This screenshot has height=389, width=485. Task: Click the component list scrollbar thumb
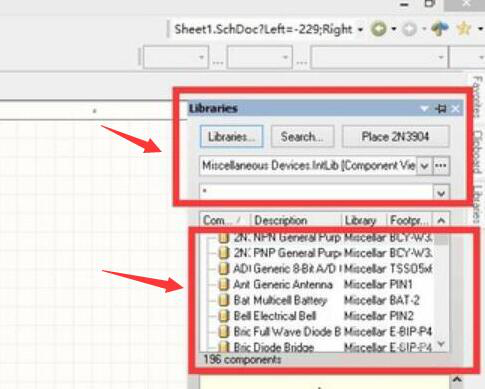442,239
